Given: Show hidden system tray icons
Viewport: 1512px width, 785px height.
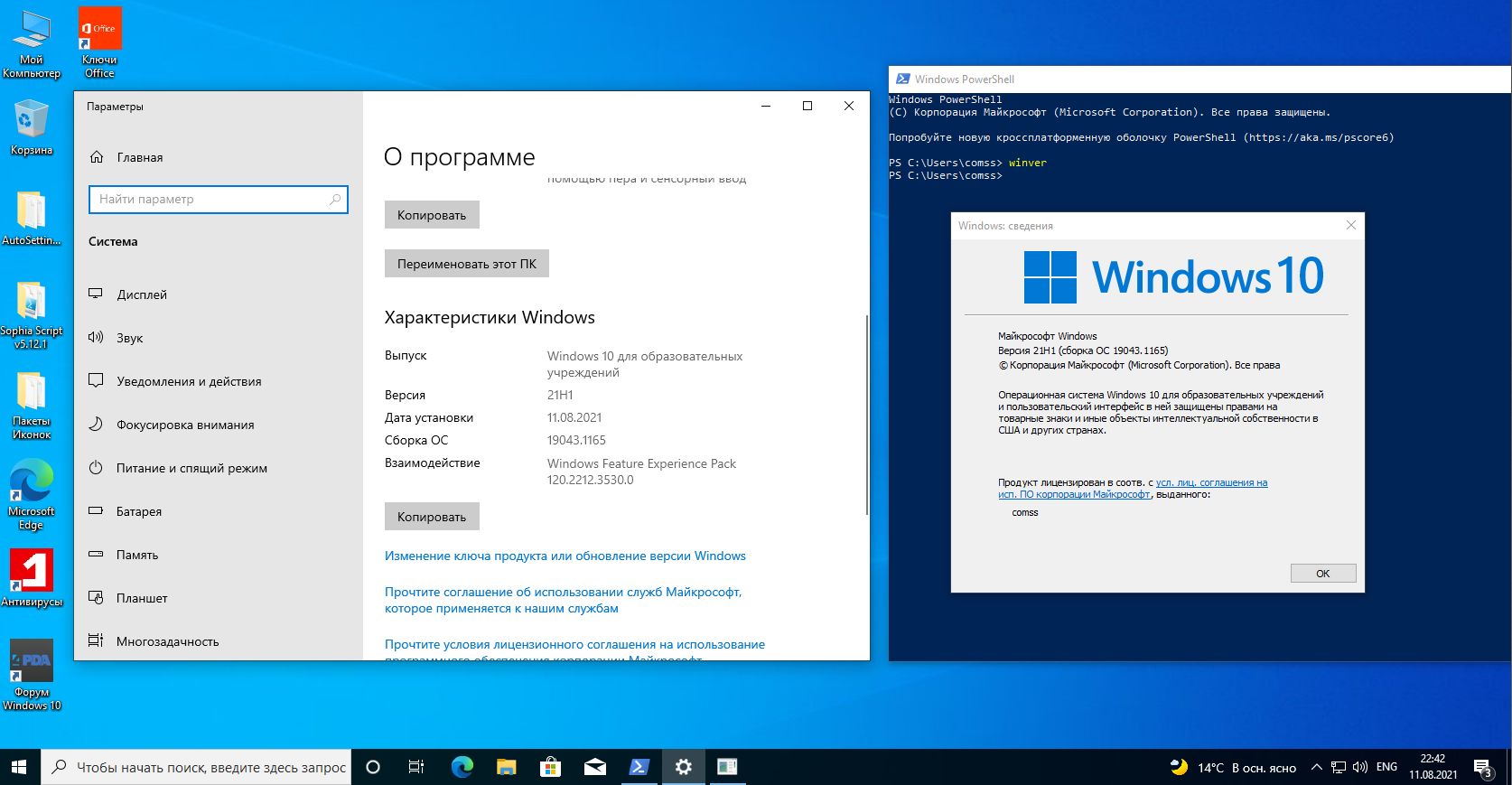Looking at the screenshot, I should point(1316,767).
